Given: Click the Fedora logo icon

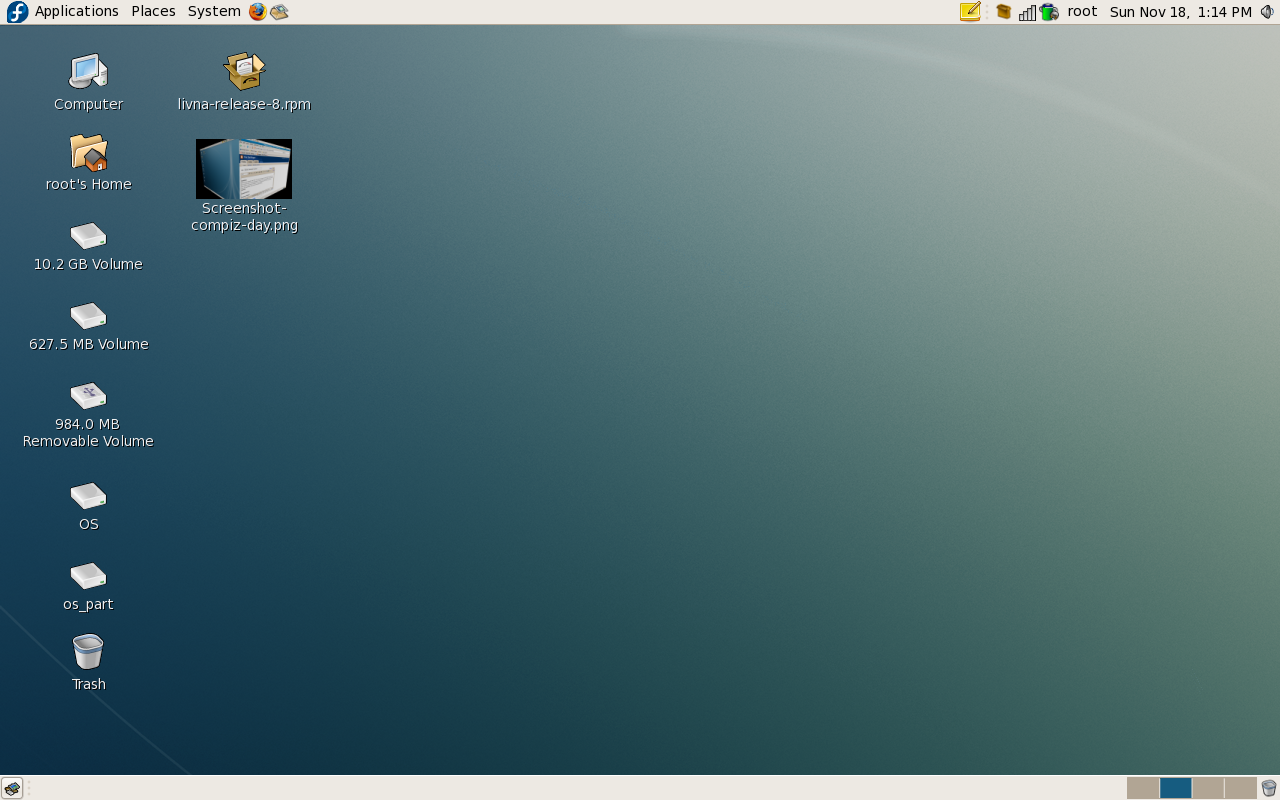Looking at the screenshot, I should pos(17,12).
